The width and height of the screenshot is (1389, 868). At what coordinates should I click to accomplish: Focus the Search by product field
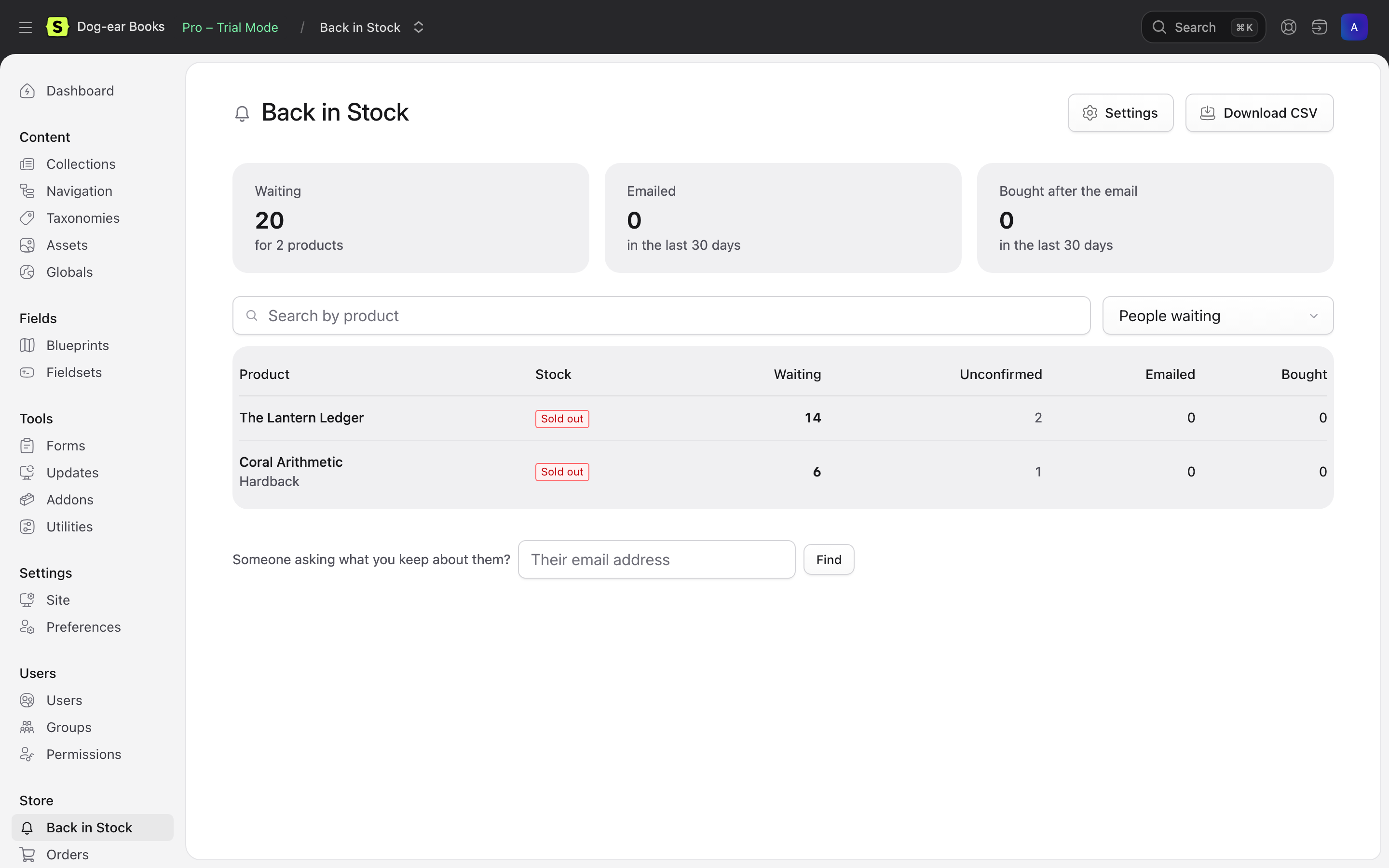click(x=661, y=315)
